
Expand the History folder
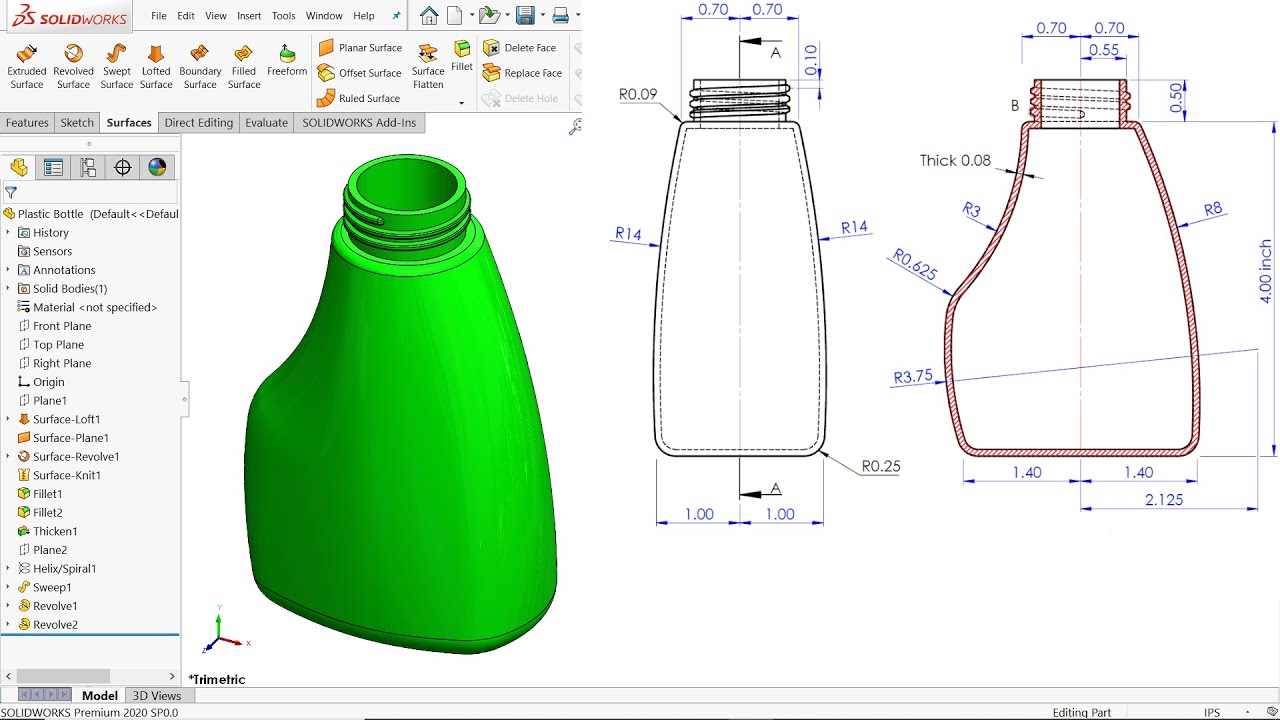8,233
